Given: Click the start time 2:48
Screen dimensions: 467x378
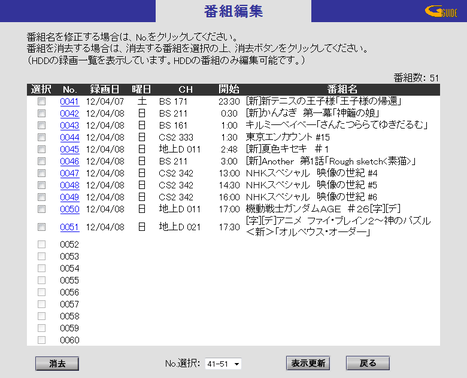Looking at the screenshot, I should coord(229,149).
